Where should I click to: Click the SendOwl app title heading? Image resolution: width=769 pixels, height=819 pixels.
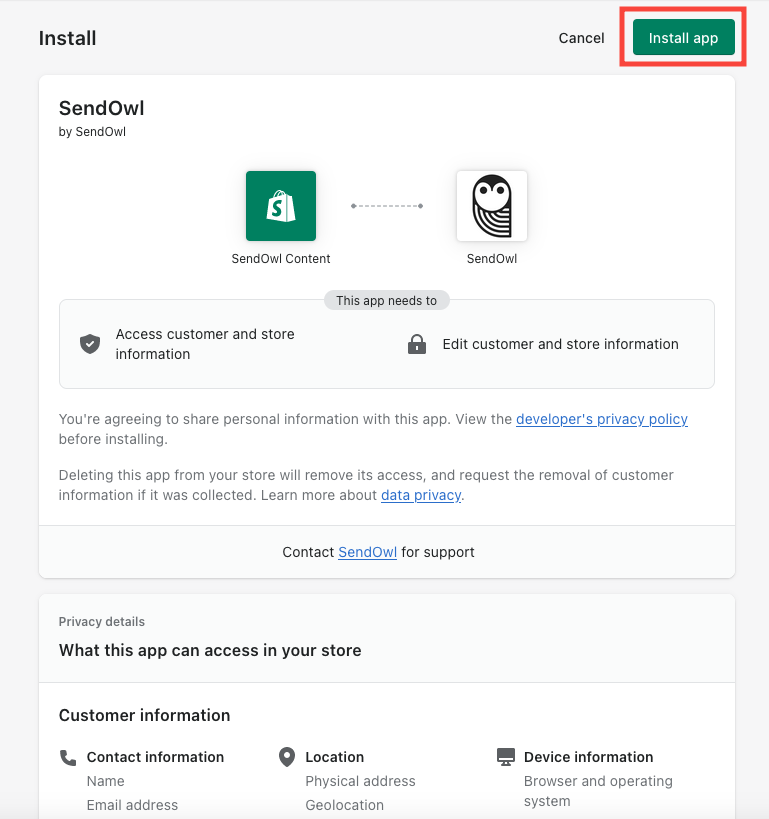click(102, 109)
